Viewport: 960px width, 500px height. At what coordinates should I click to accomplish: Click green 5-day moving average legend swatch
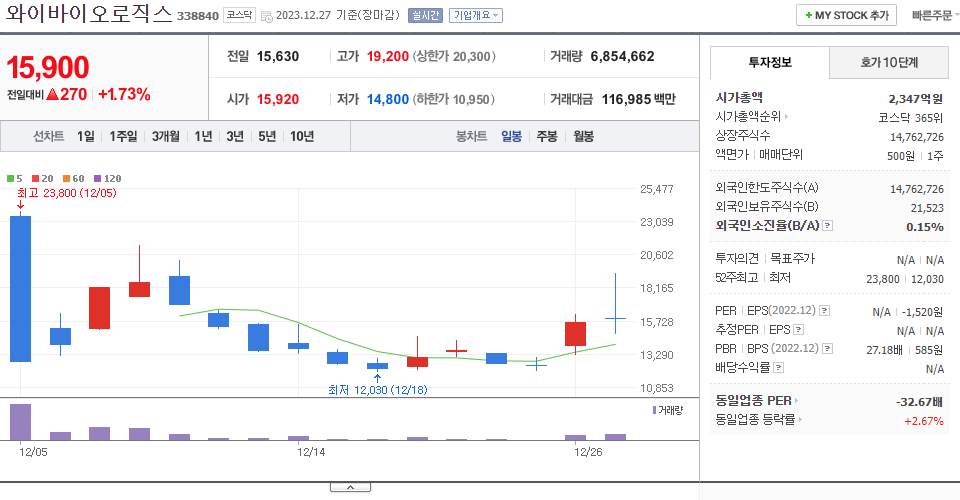(x=10, y=179)
